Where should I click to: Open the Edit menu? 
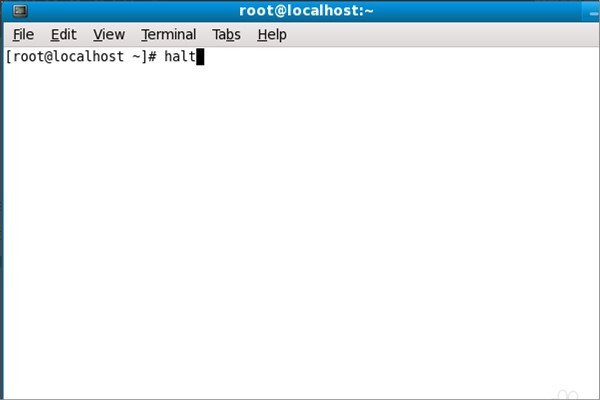[x=64, y=35]
